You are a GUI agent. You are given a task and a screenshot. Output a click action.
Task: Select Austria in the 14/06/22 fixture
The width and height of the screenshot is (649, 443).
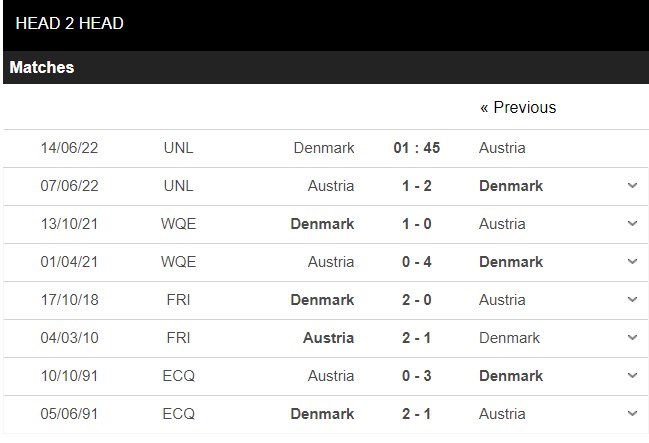(x=502, y=148)
